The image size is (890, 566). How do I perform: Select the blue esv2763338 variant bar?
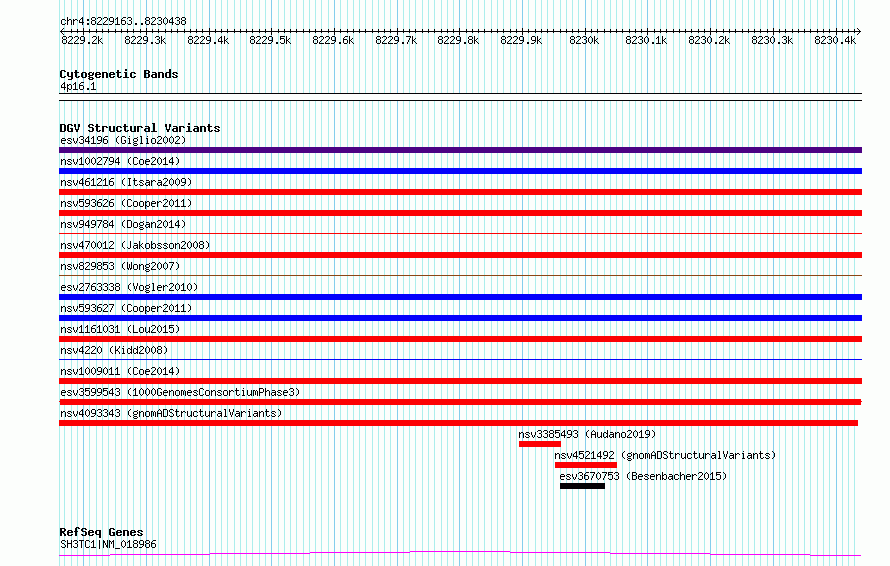460,297
